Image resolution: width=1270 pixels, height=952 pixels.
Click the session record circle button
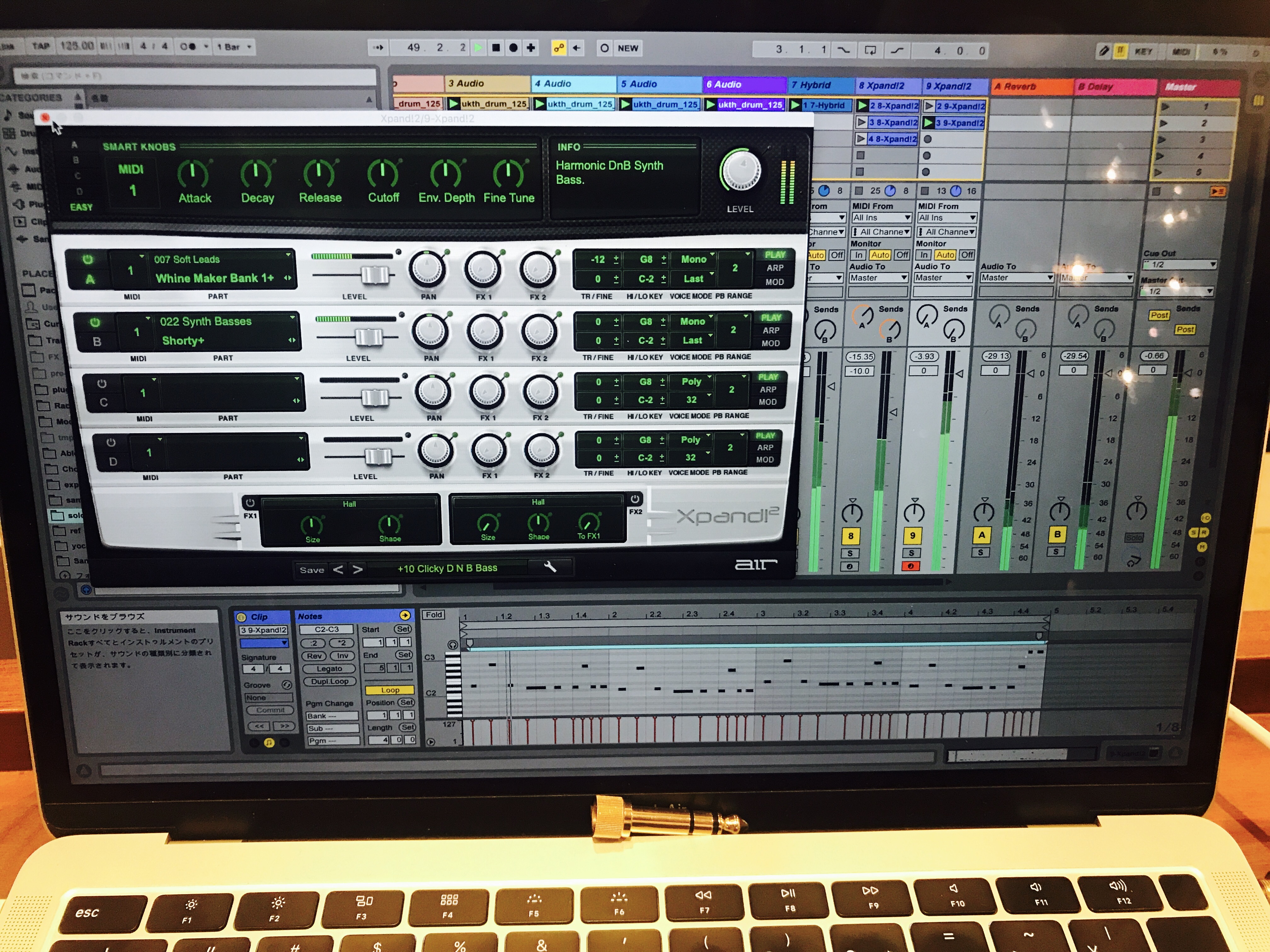(x=604, y=48)
